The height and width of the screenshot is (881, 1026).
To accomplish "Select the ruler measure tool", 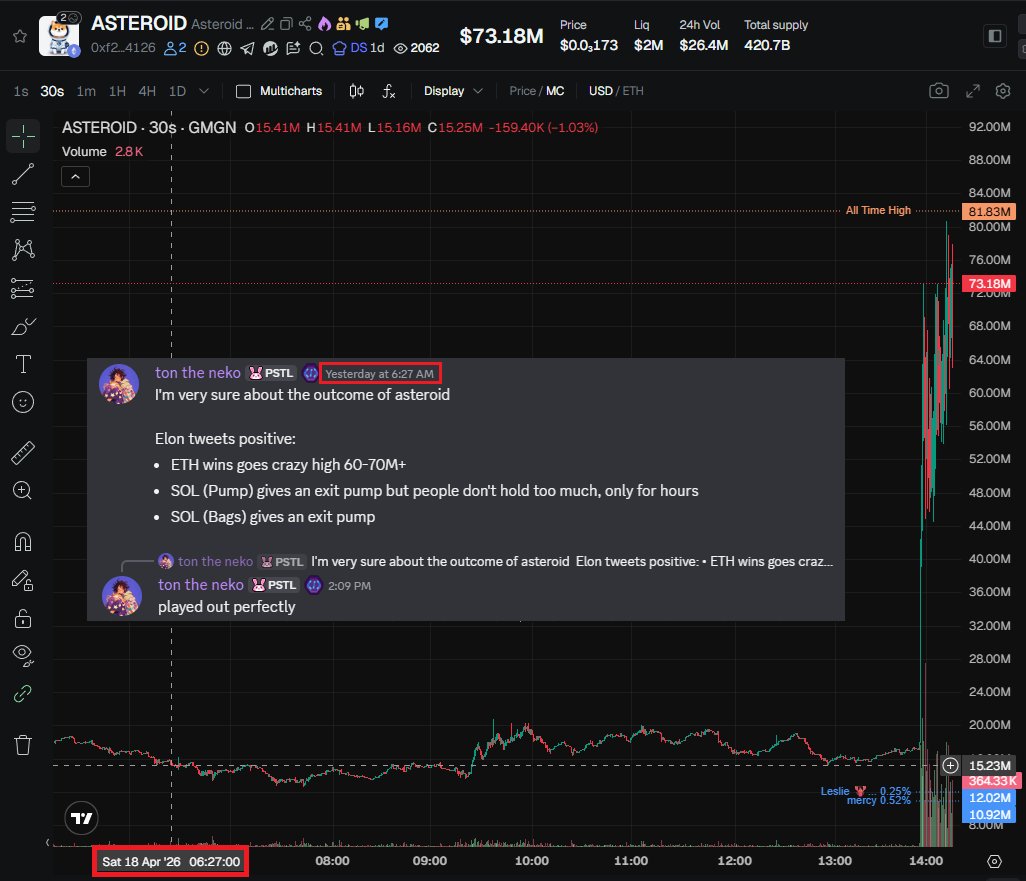I will [24, 453].
